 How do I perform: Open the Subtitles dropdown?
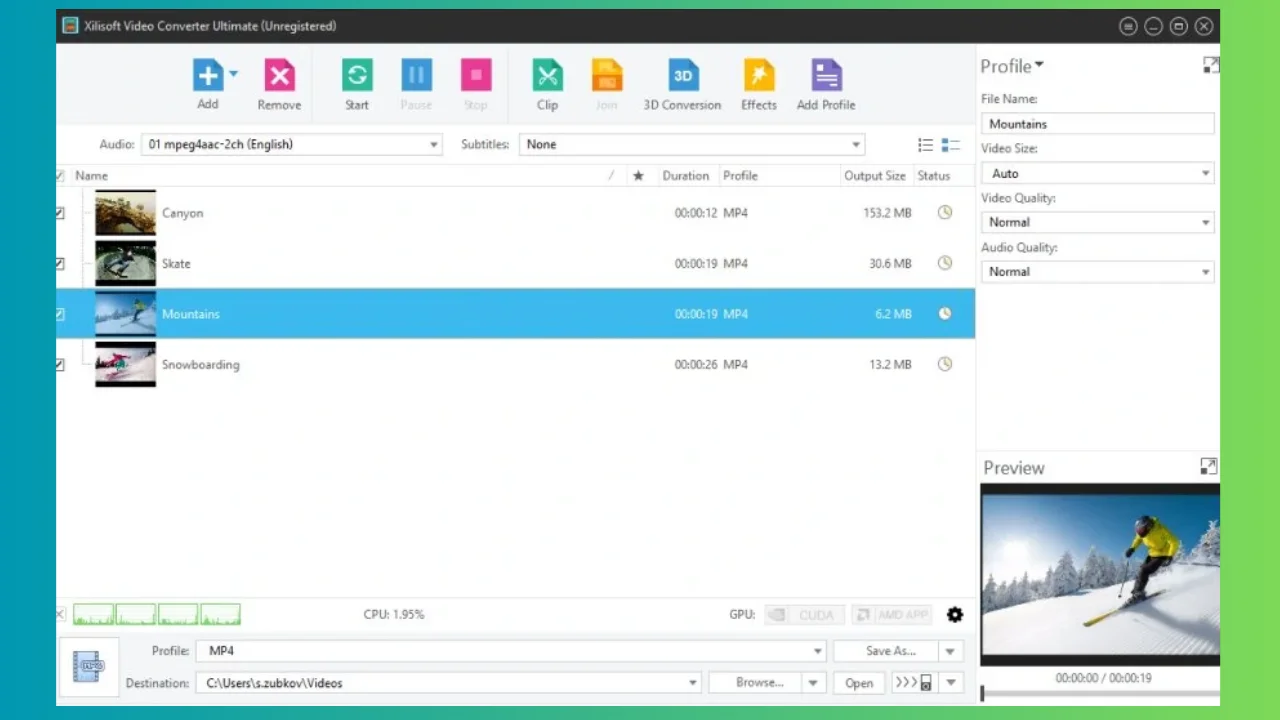pyautogui.click(x=857, y=145)
